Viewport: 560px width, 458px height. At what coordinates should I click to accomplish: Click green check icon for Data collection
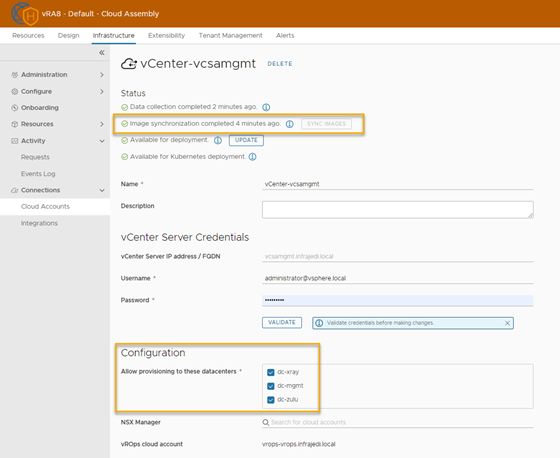click(124, 107)
